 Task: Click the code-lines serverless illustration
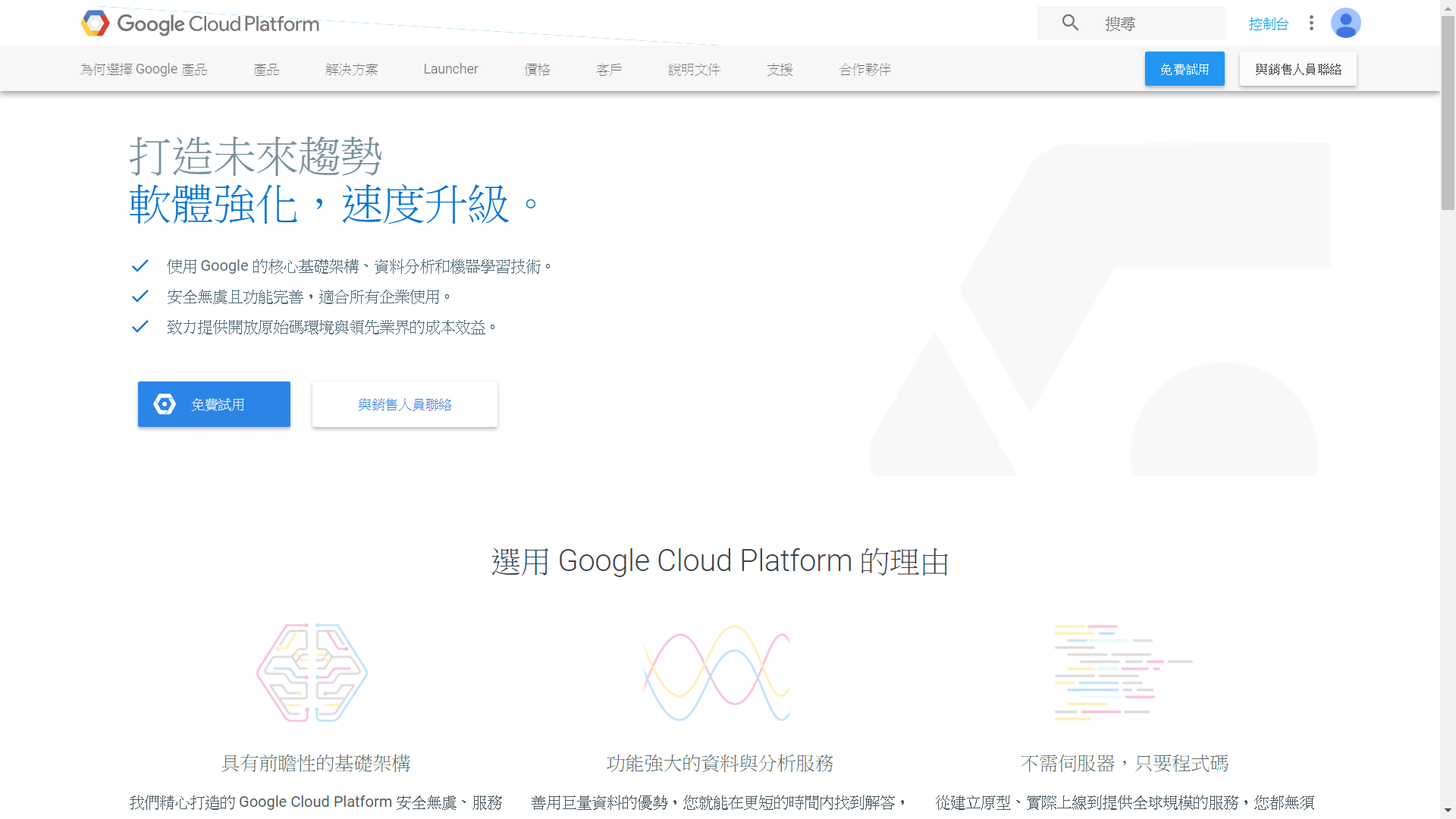1123,673
